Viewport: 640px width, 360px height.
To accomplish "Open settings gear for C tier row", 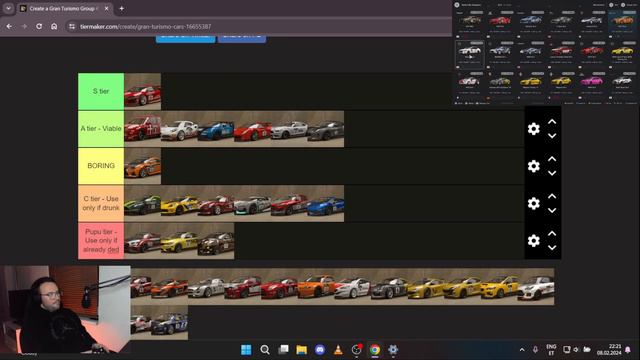I will [x=533, y=203].
